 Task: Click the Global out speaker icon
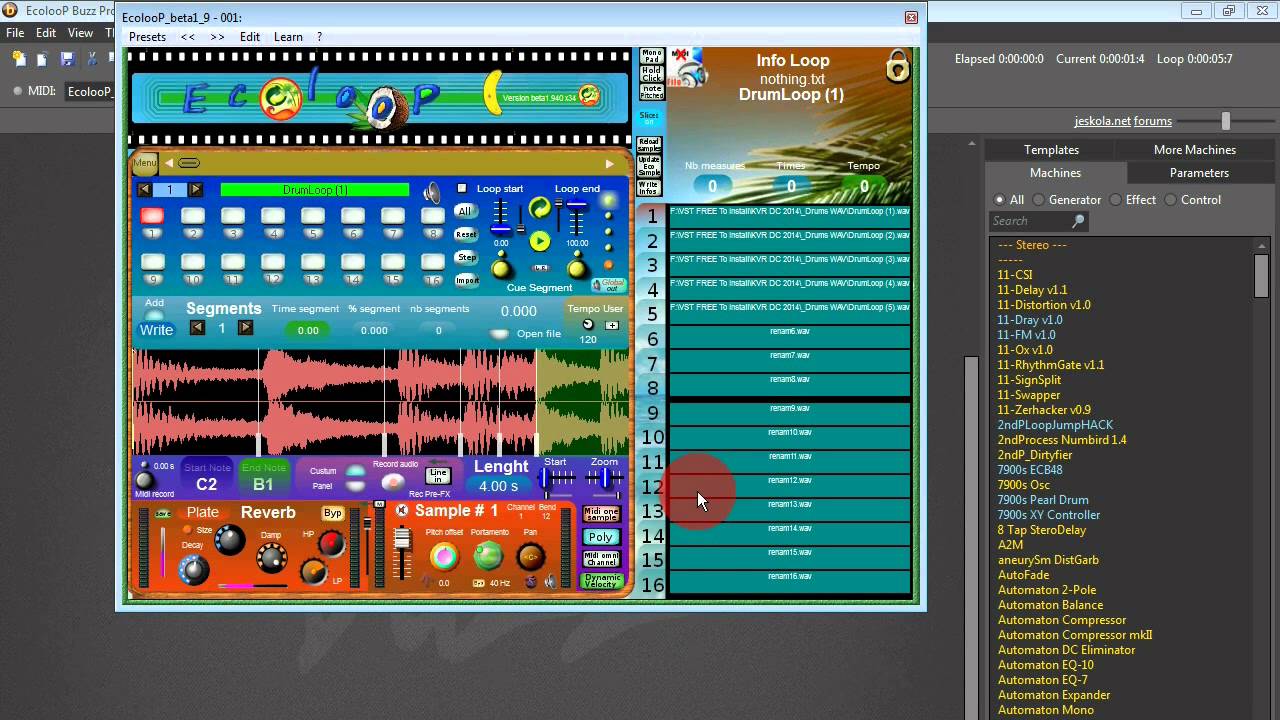point(608,286)
